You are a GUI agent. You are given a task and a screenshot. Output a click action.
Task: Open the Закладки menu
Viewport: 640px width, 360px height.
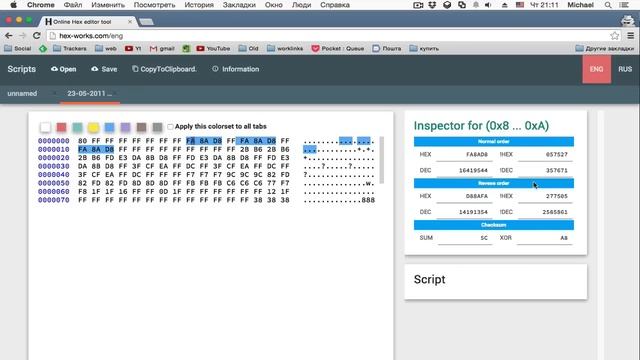coord(239,5)
